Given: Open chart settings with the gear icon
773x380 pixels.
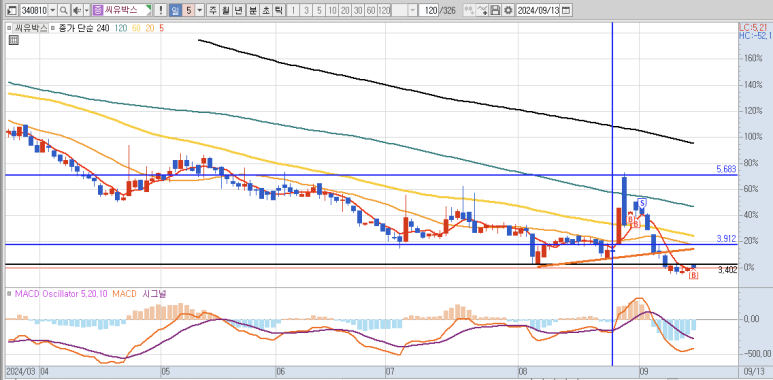Looking at the screenshot, I should point(508,10).
